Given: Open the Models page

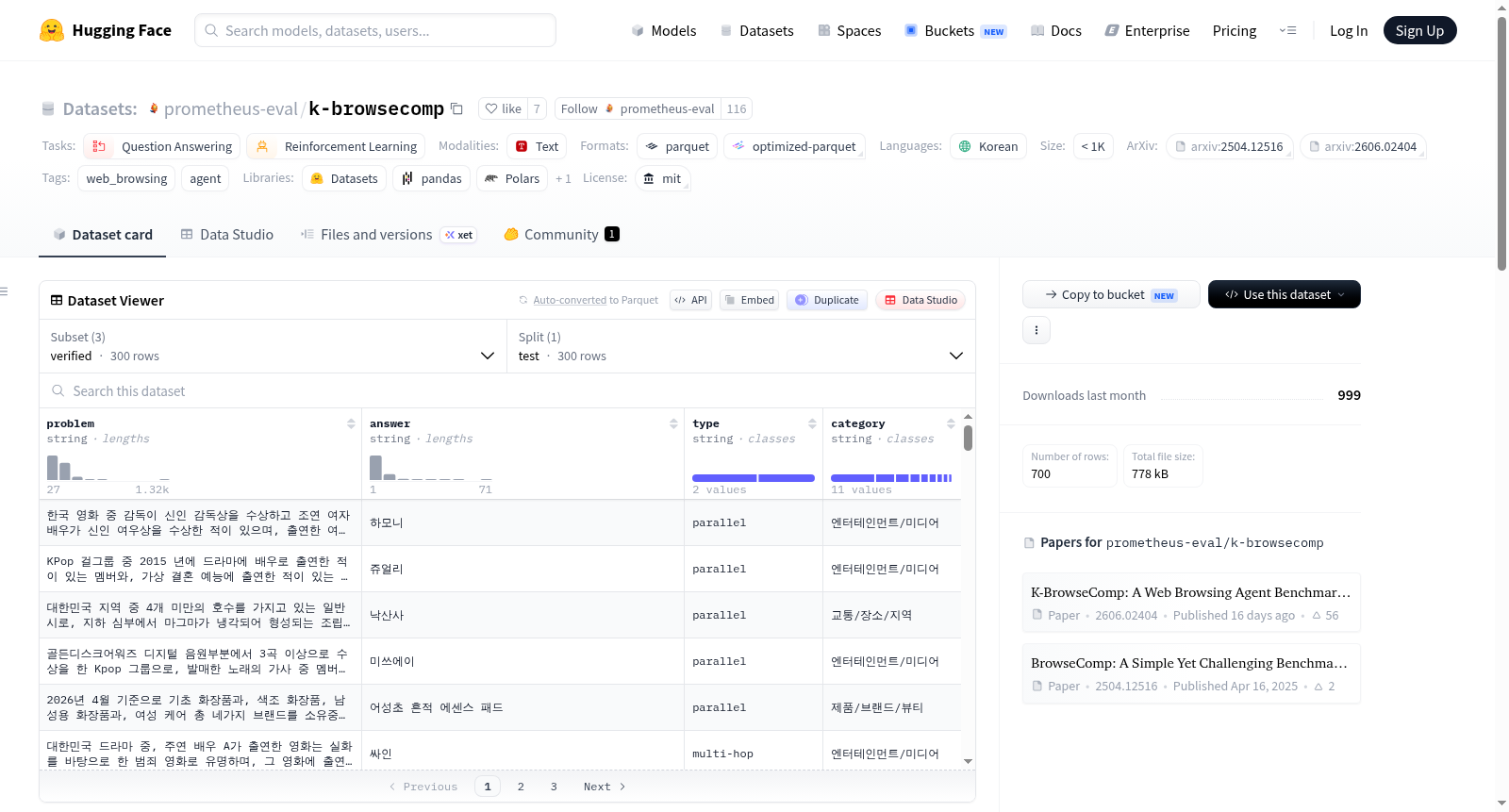Looking at the screenshot, I should (664, 31).
